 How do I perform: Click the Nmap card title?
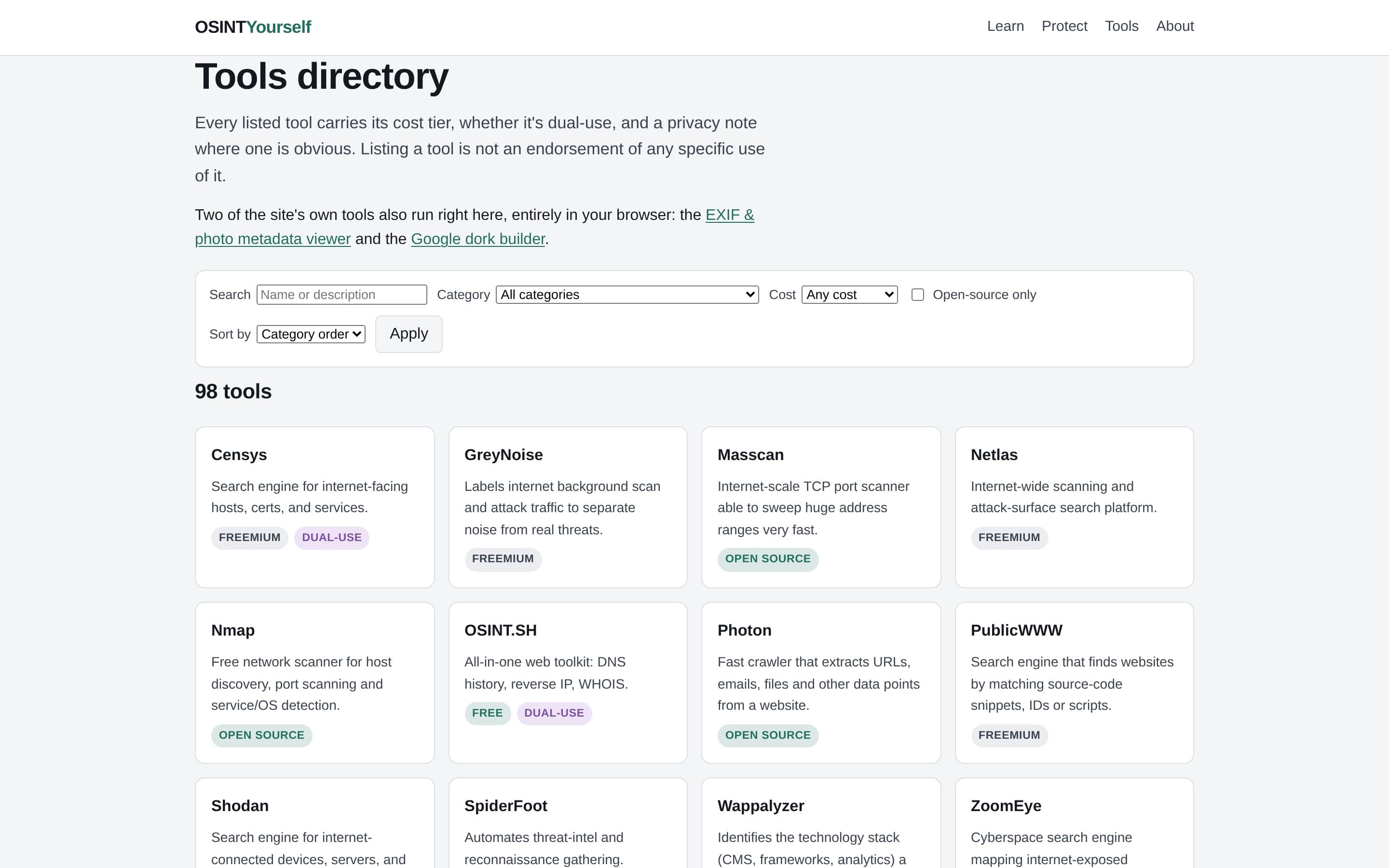pyautogui.click(x=233, y=630)
